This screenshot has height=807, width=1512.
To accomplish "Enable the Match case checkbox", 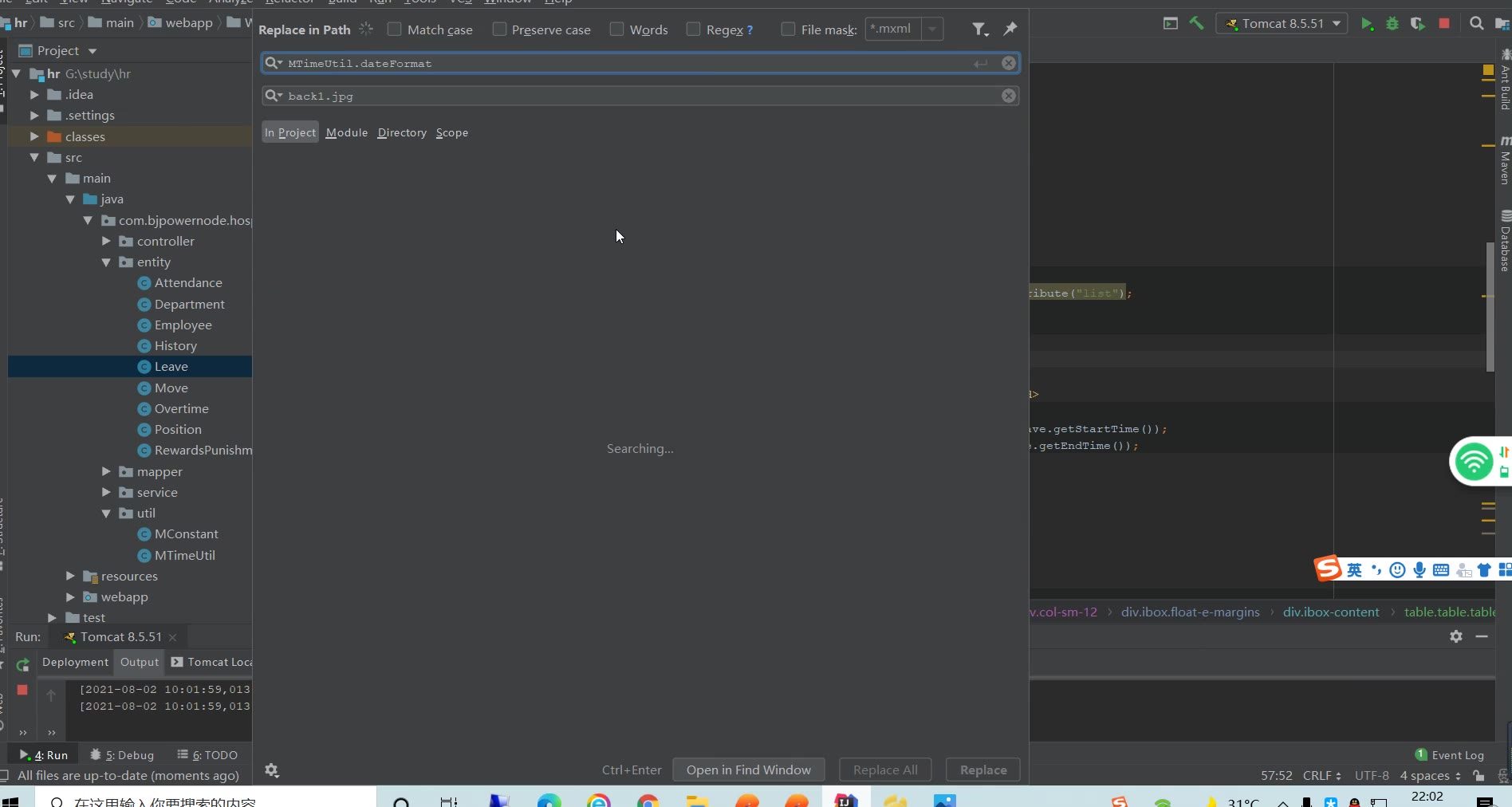I will (395, 30).
